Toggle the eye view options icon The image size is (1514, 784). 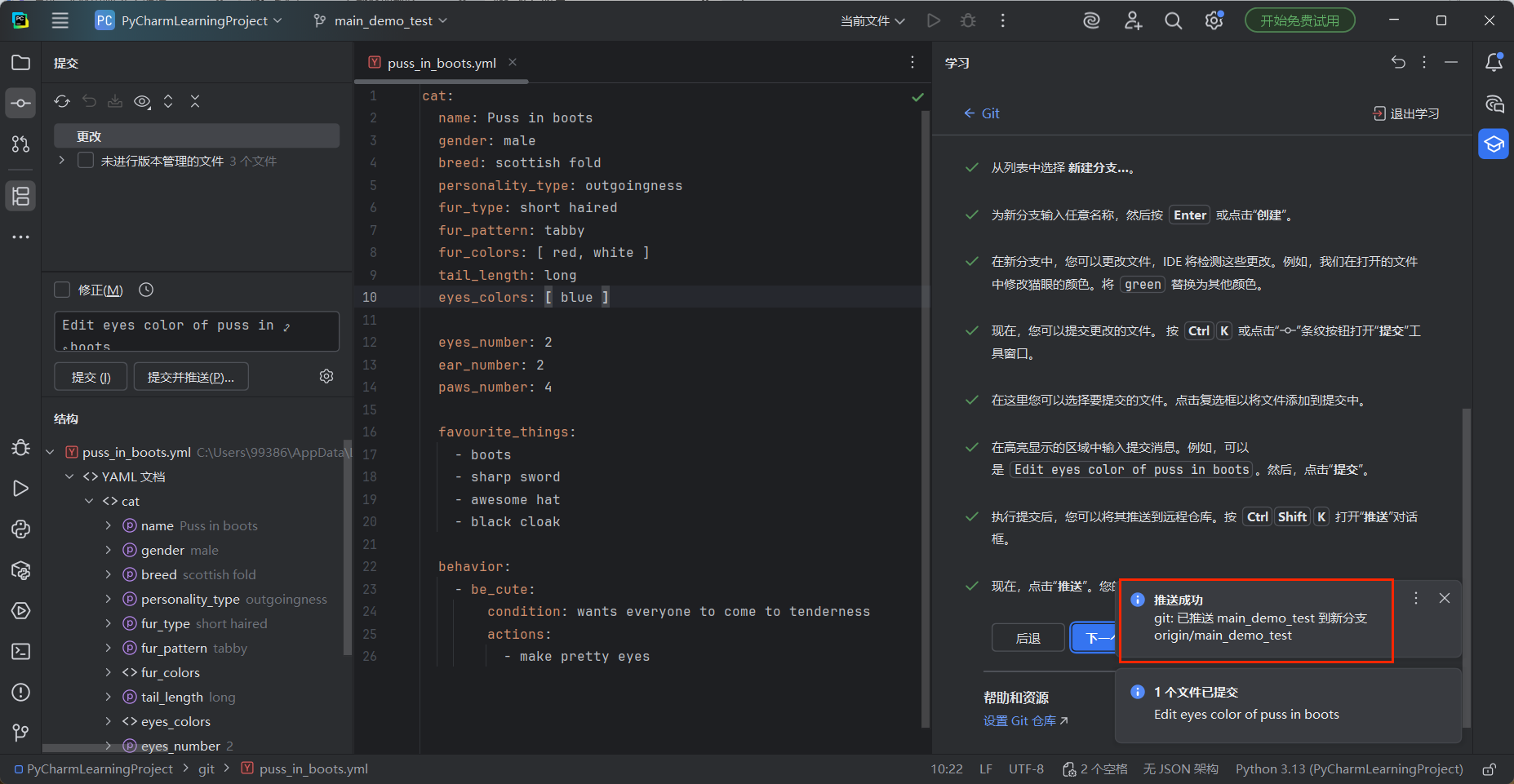pos(142,101)
